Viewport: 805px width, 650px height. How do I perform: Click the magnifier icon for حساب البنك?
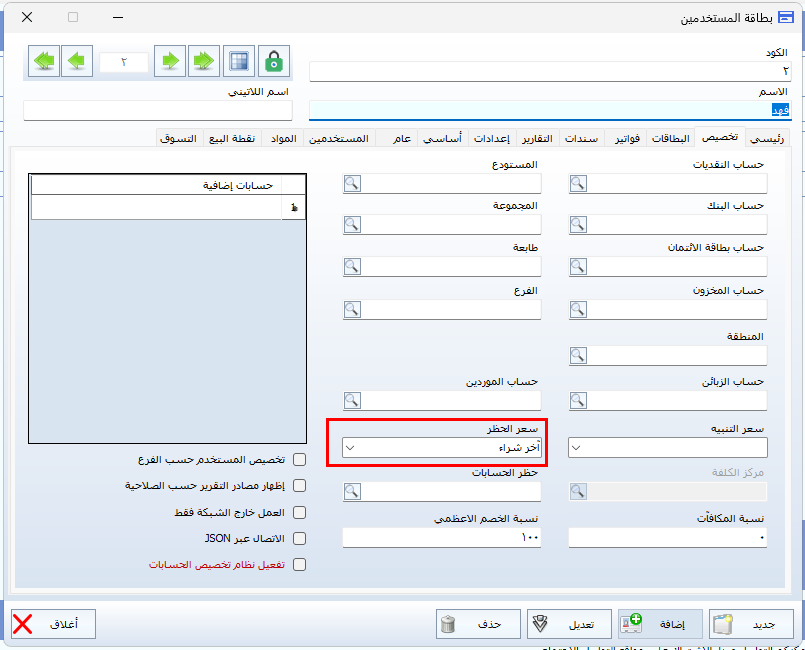[x=579, y=224]
